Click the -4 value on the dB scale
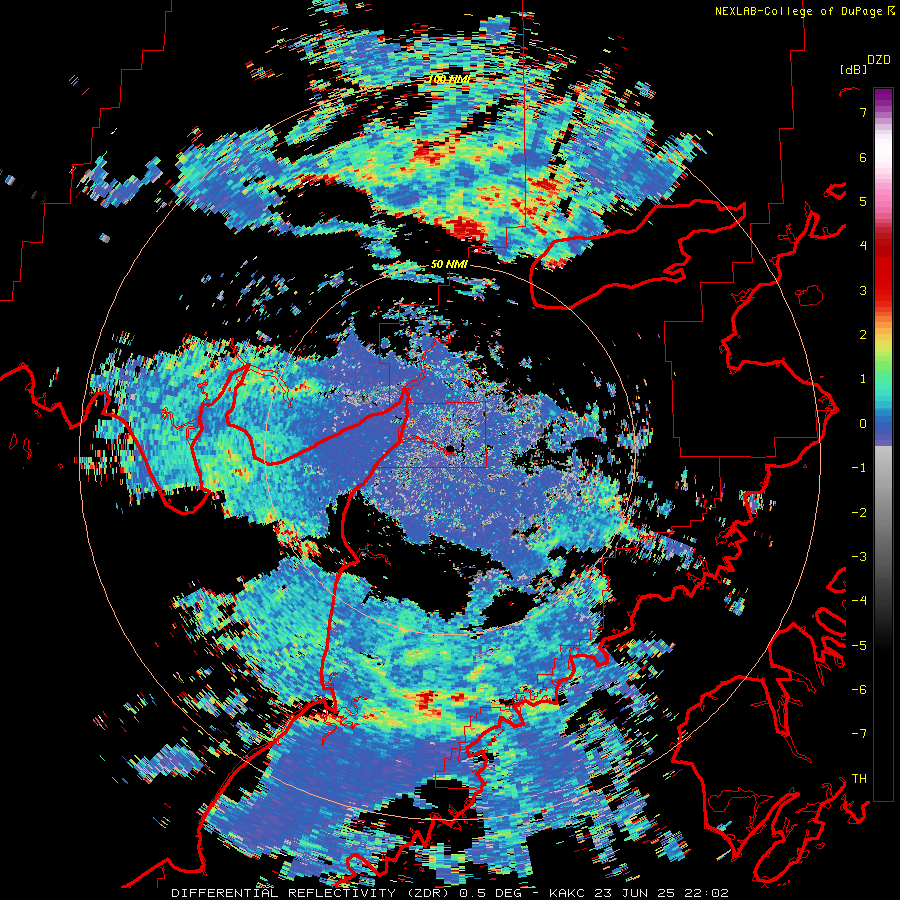Viewport: 900px width, 900px height. click(859, 601)
